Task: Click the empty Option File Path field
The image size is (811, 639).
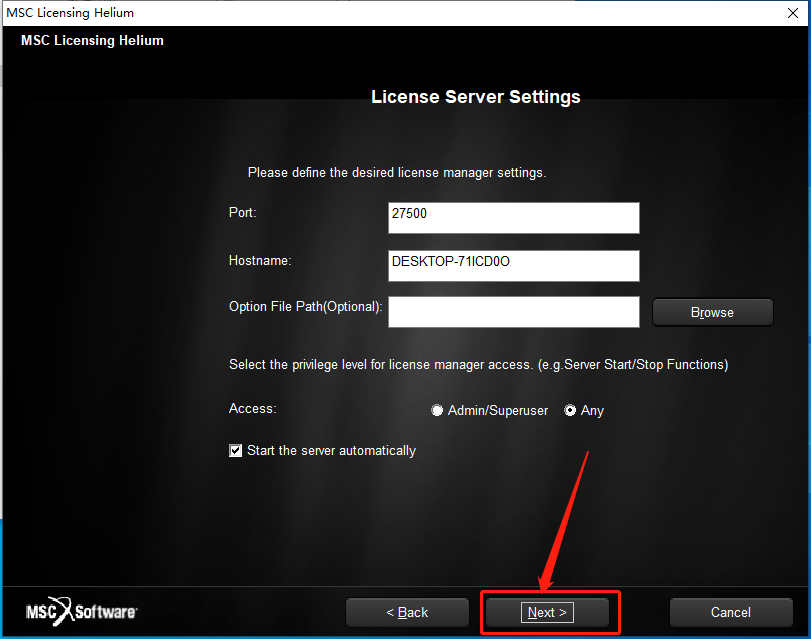Action: coord(514,312)
